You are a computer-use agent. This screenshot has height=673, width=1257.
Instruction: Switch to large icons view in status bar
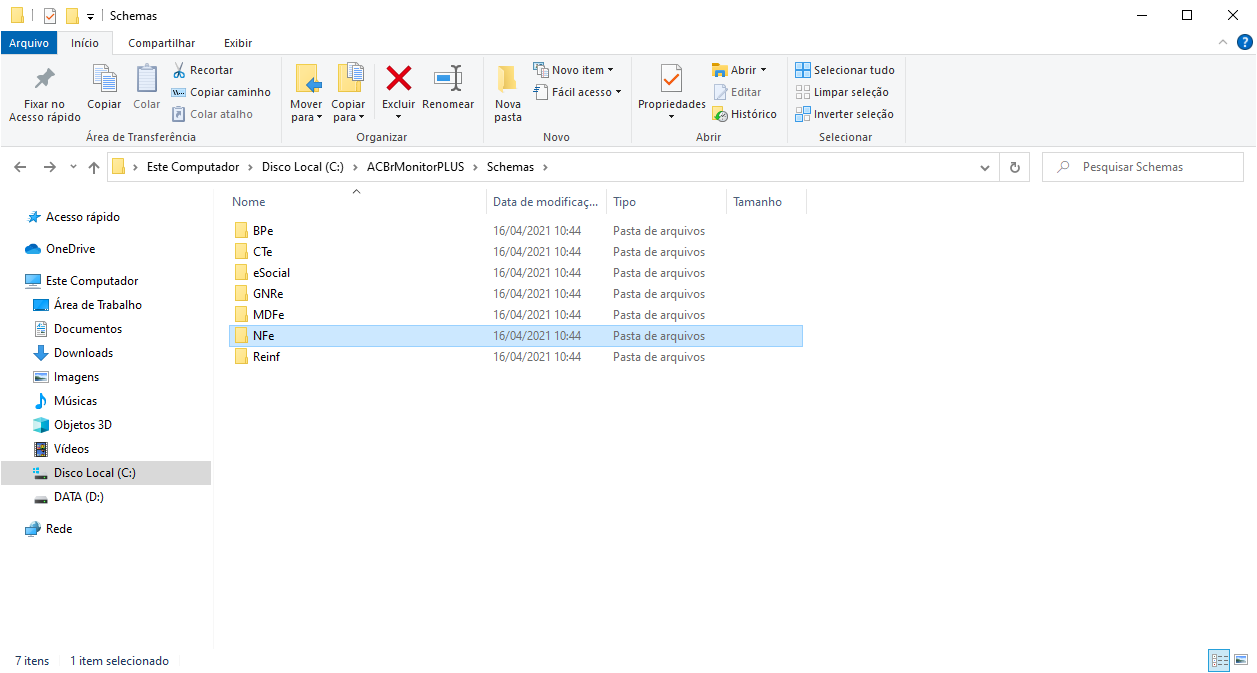click(1241, 660)
